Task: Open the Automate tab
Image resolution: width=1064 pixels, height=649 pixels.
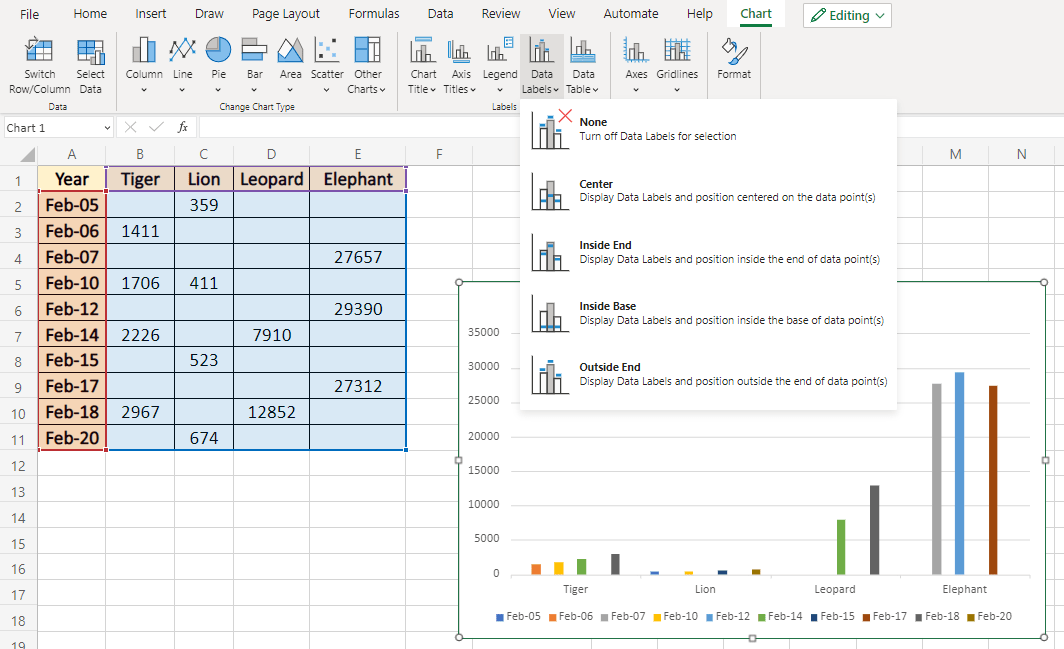Action: tap(630, 13)
